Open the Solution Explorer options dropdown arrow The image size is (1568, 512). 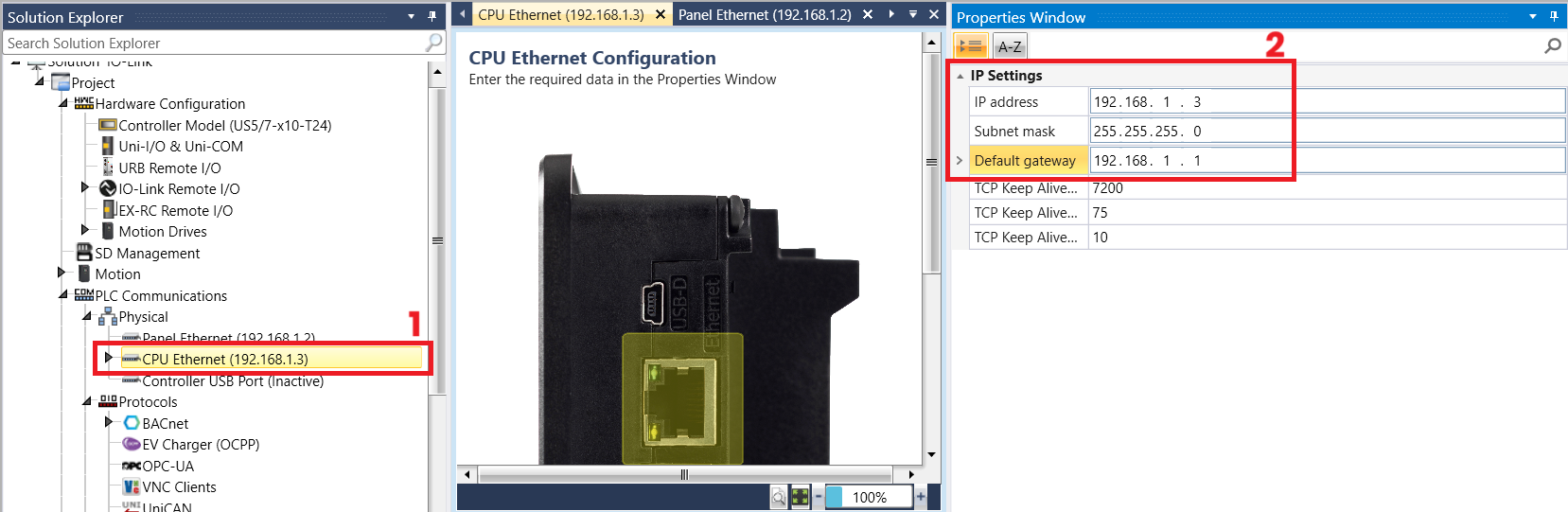(x=411, y=16)
